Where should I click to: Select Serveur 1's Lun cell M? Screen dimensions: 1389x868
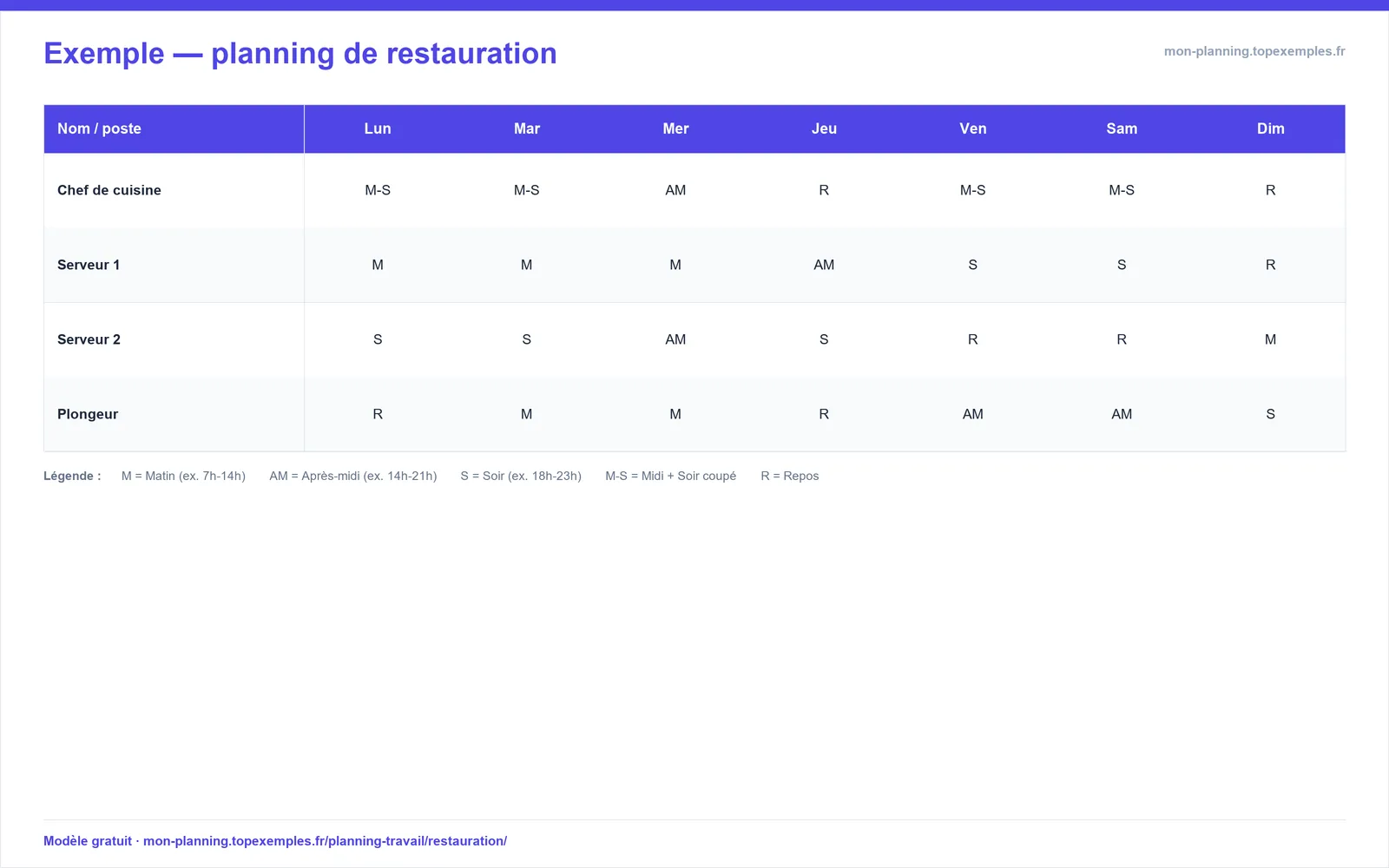pyautogui.click(x=378, y=265)
